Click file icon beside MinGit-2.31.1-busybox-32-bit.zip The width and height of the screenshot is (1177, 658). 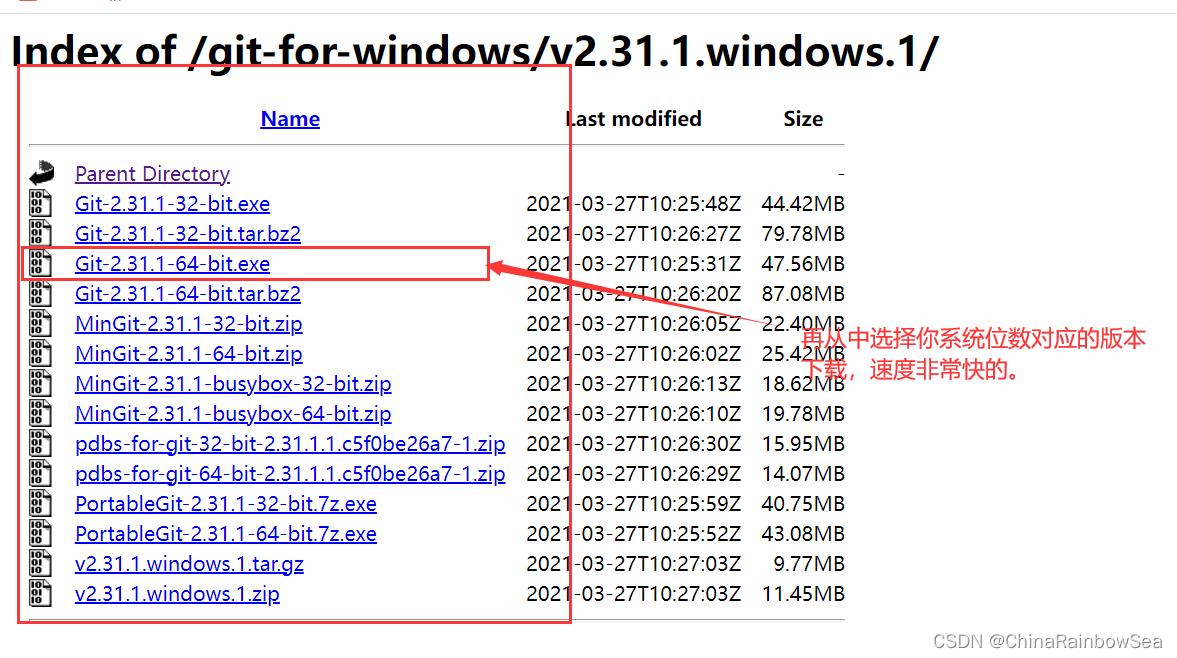pos(41,383)
